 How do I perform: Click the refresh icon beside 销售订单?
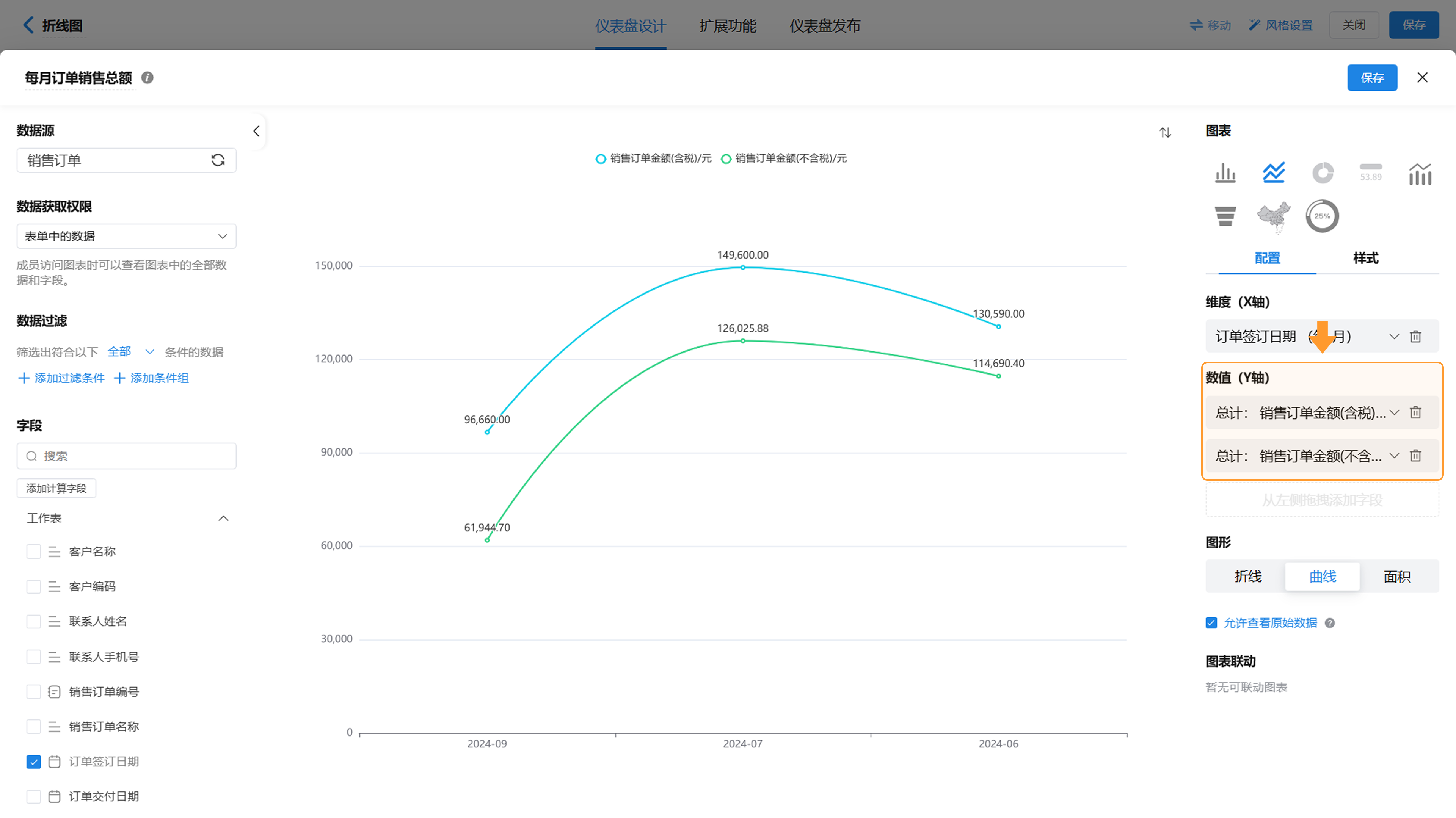[x=218, y=160]
